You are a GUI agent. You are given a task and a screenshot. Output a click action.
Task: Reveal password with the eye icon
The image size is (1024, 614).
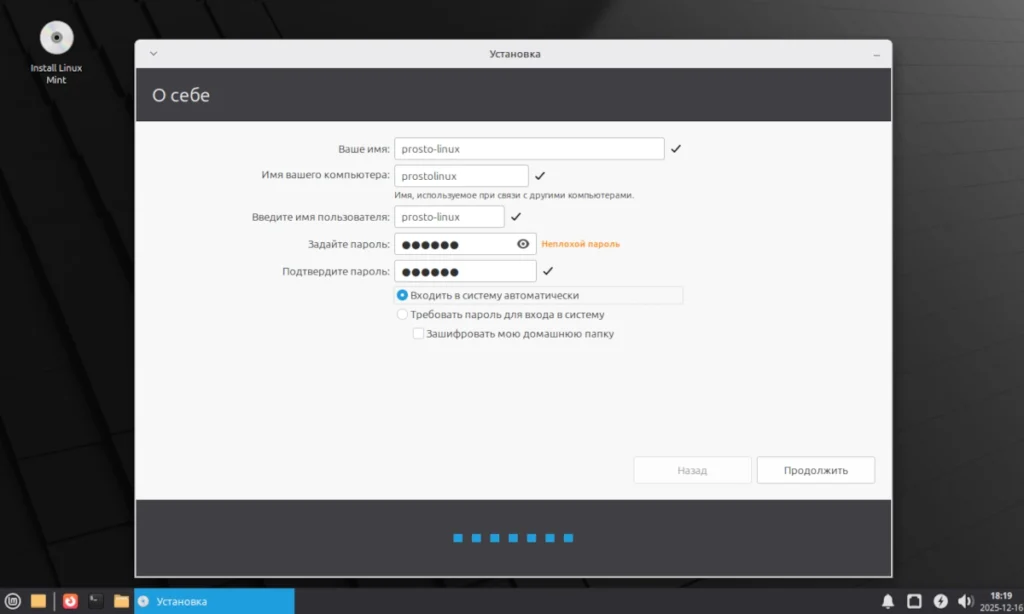523,244
